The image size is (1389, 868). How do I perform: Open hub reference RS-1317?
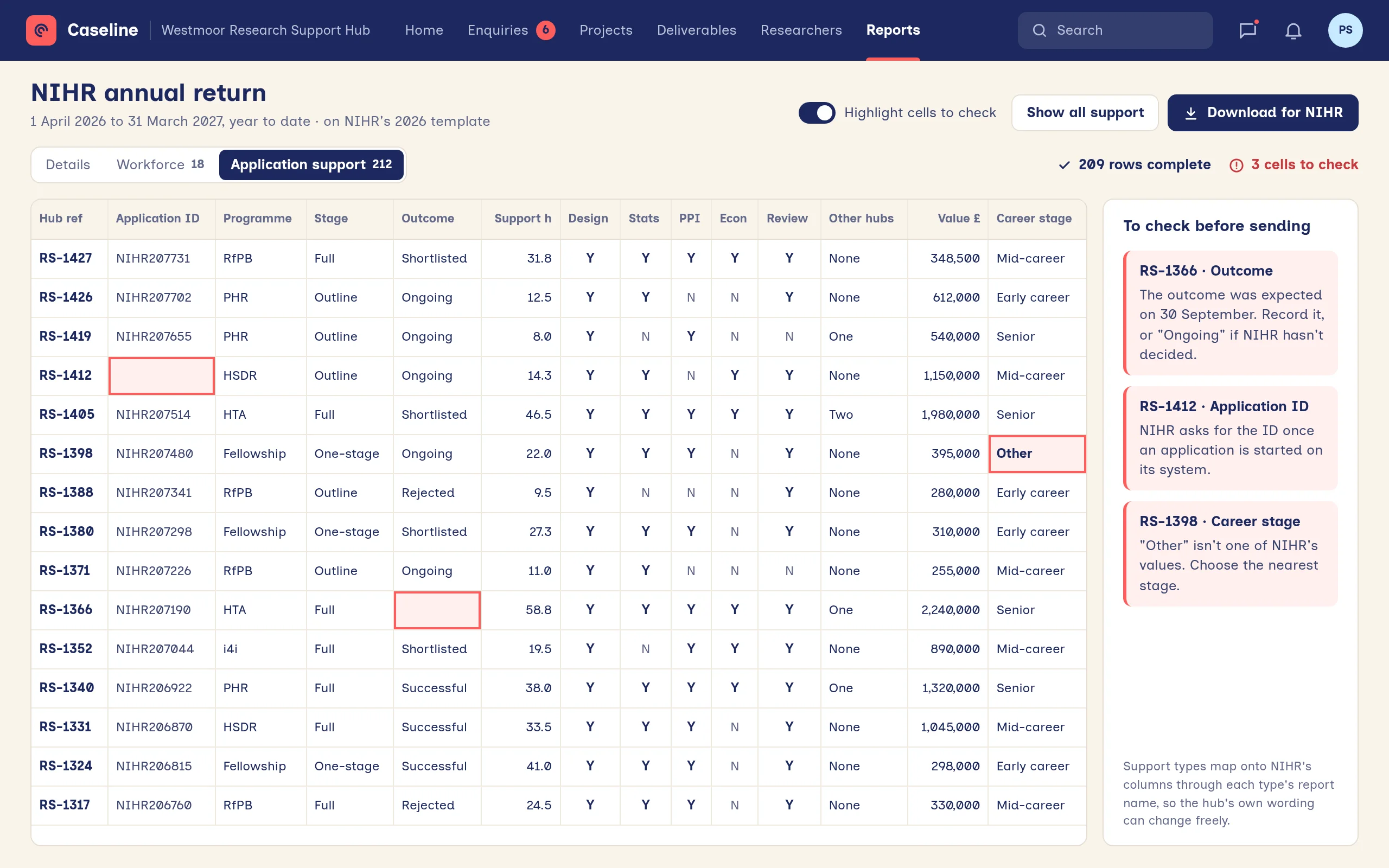click(64, 805)
